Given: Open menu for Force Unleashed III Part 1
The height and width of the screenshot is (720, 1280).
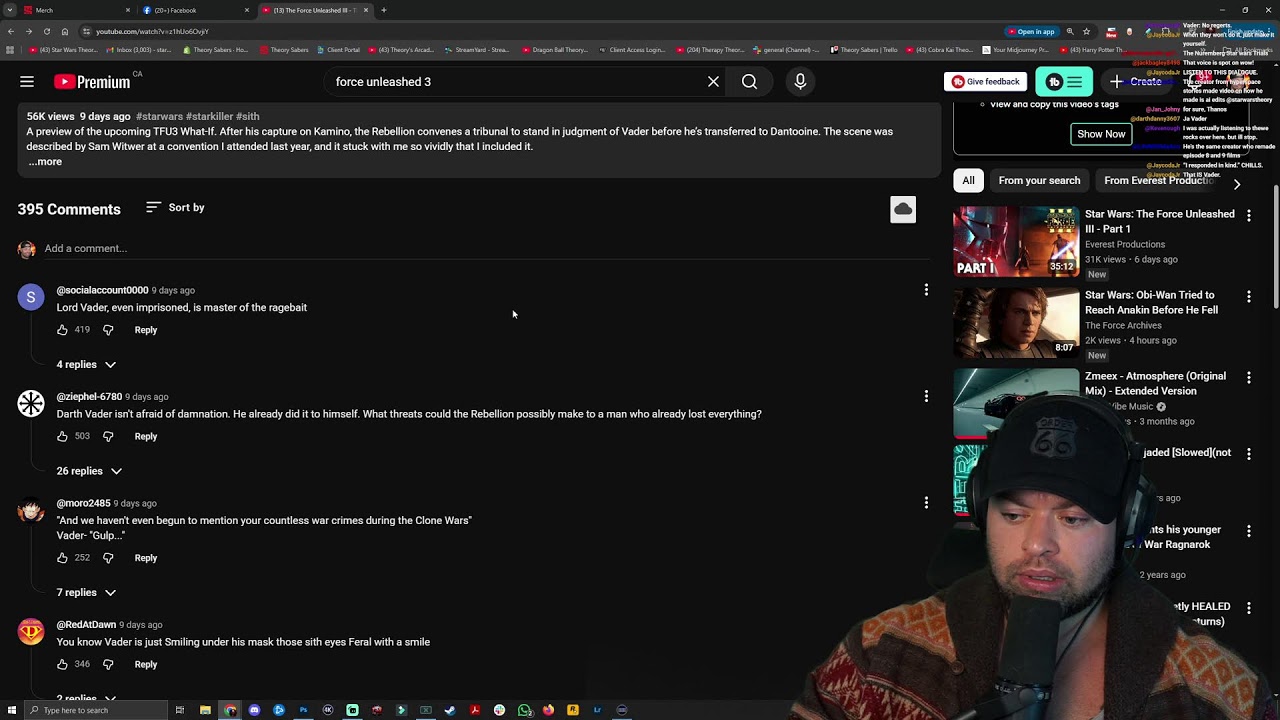Looking at the screenshot, I should tap(1248, 214).
